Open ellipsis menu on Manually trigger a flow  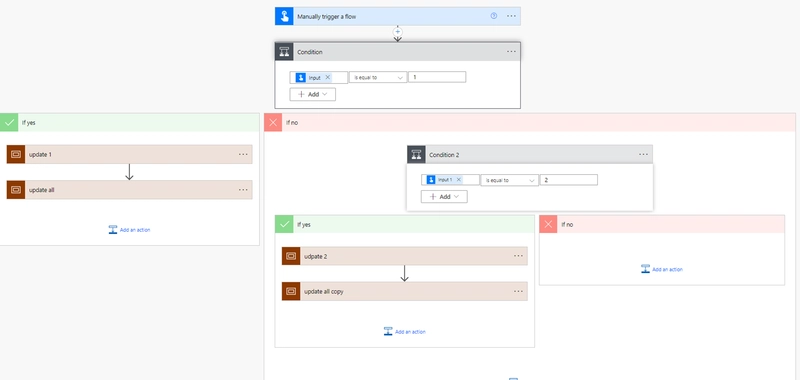point(511,16)
